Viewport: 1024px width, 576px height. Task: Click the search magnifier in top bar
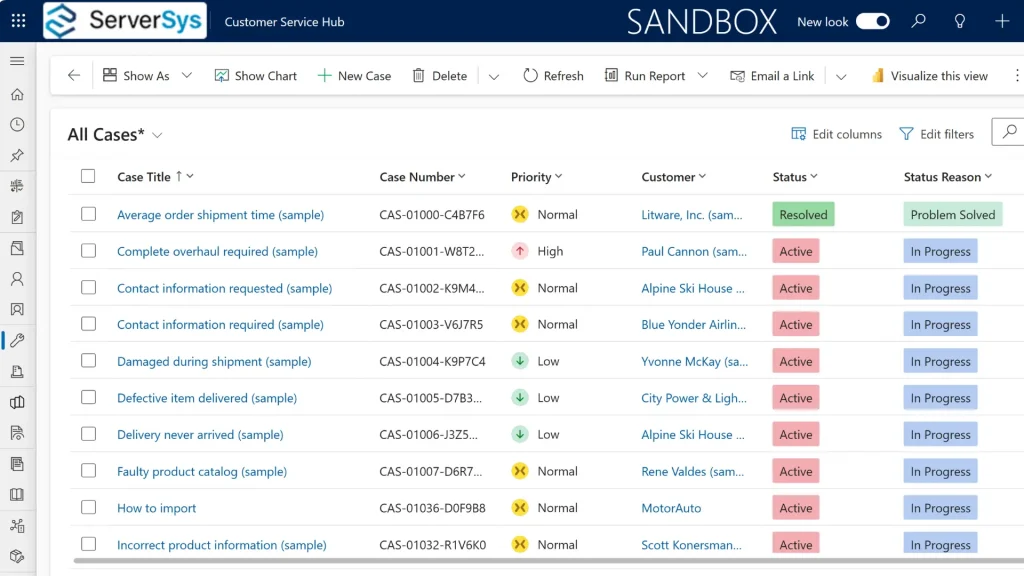pyautogui.click(x=918, y=21)
